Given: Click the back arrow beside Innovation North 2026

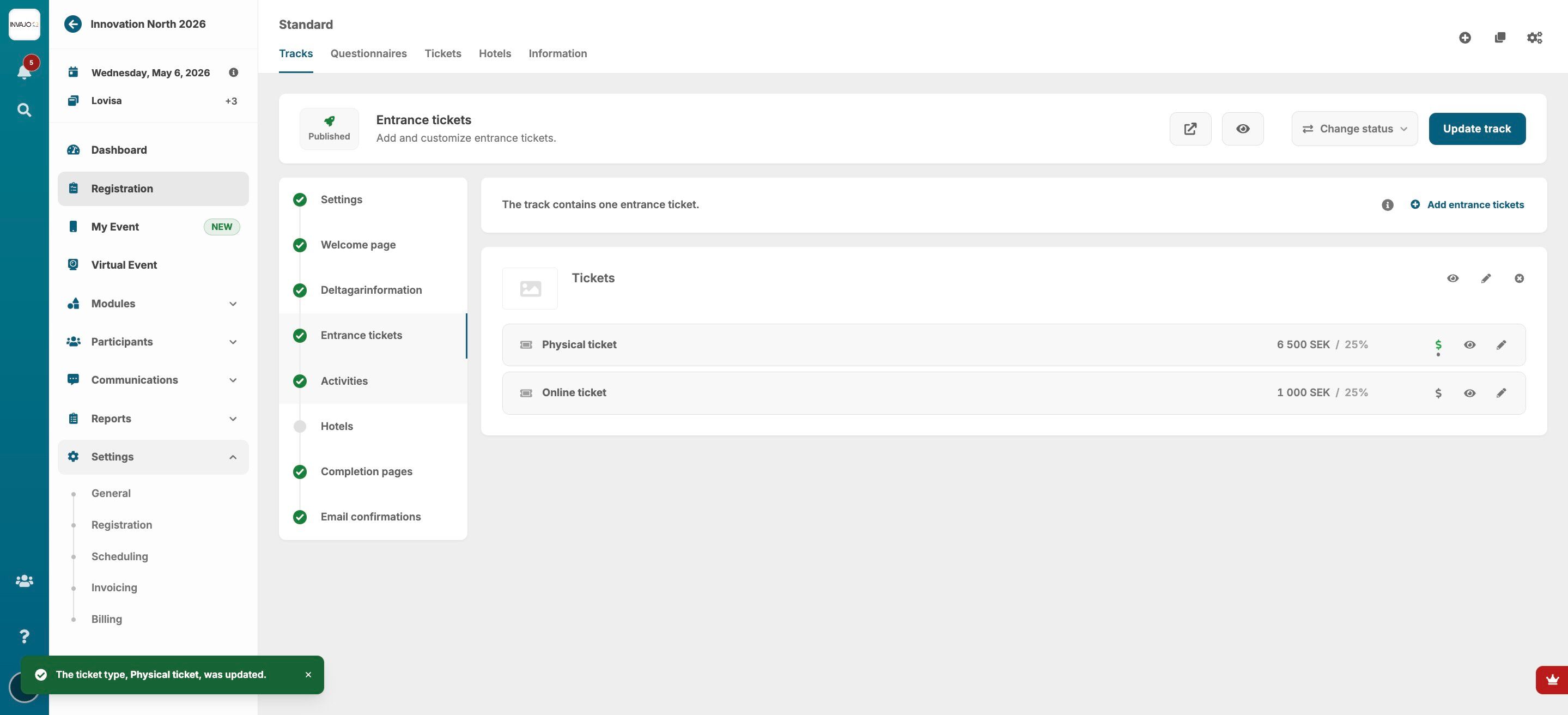Looking at the screenshot, I should click(x=73, y=24).
